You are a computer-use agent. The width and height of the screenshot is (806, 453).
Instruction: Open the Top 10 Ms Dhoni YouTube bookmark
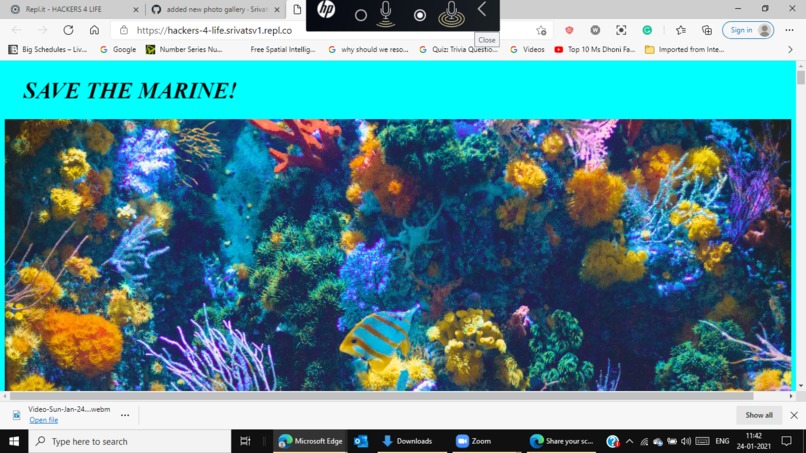coord(595,49)
